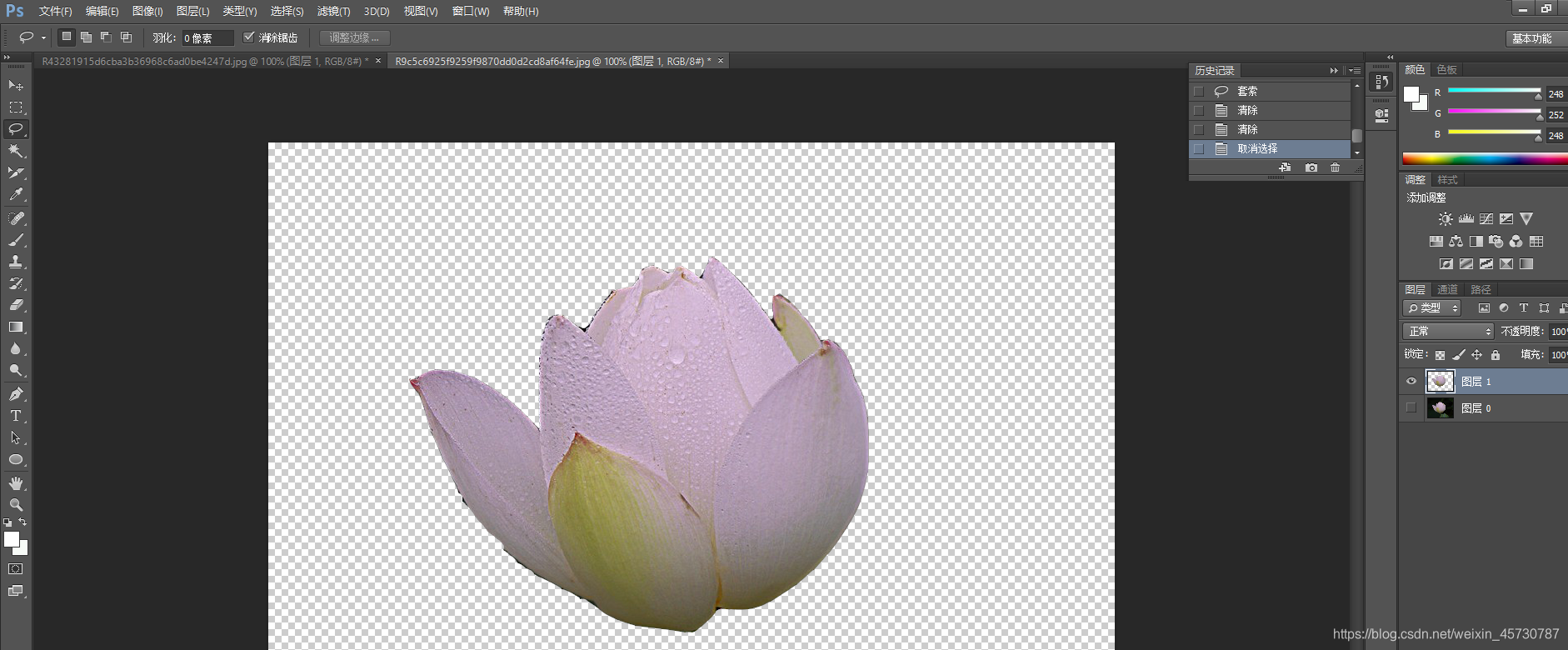
Task: Add a Brightness/Contrast adjustment
Action: point(1446,219)
